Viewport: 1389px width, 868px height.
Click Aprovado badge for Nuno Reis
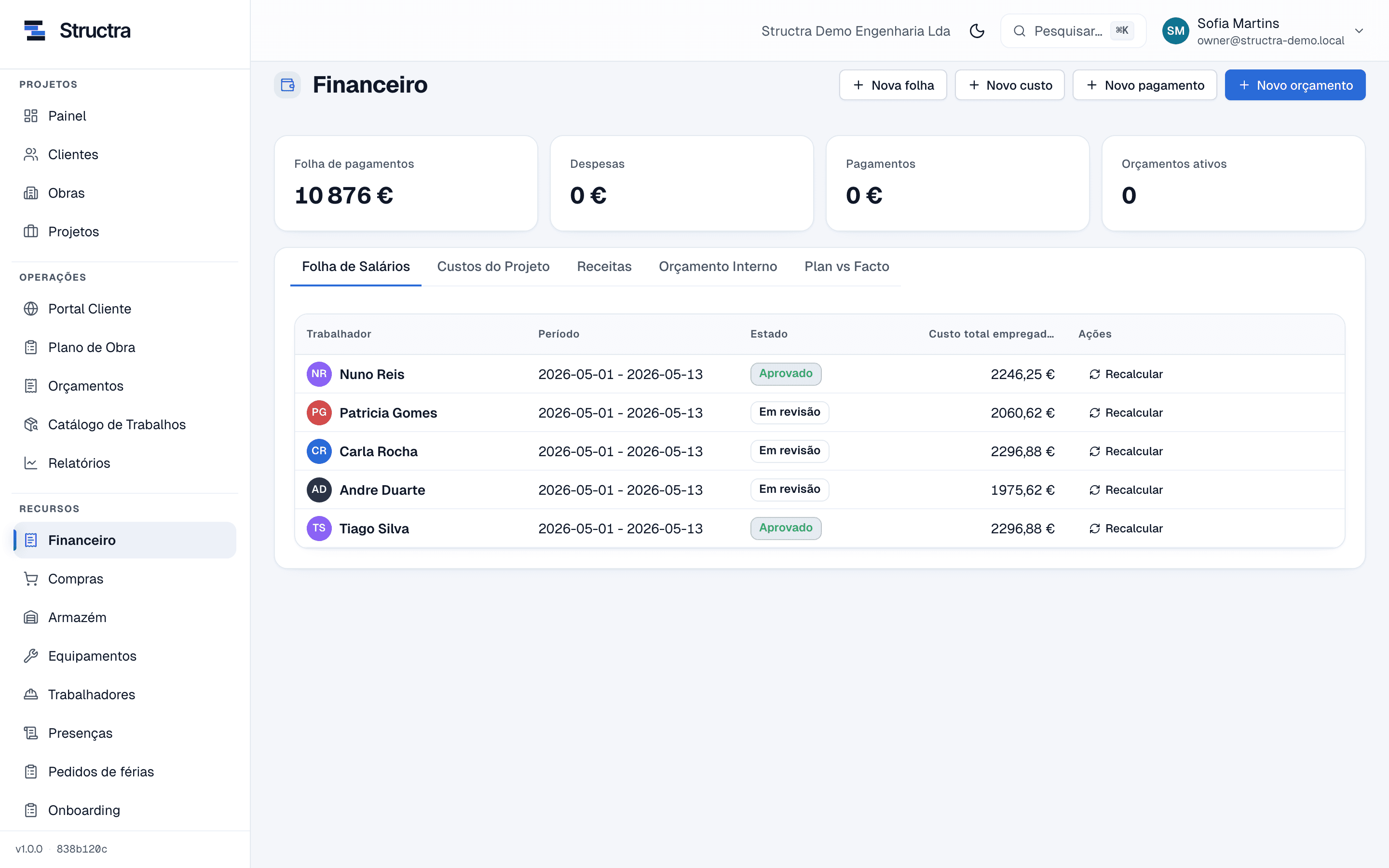pos(786,374)
